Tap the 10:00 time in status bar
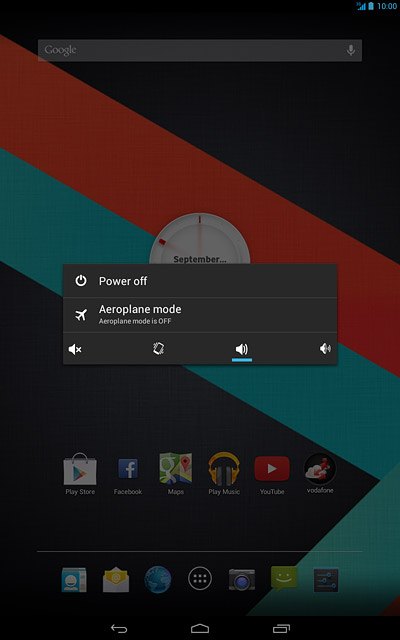Image resolution: width=400 pixels, height=640 pixels. coord(387,6)
